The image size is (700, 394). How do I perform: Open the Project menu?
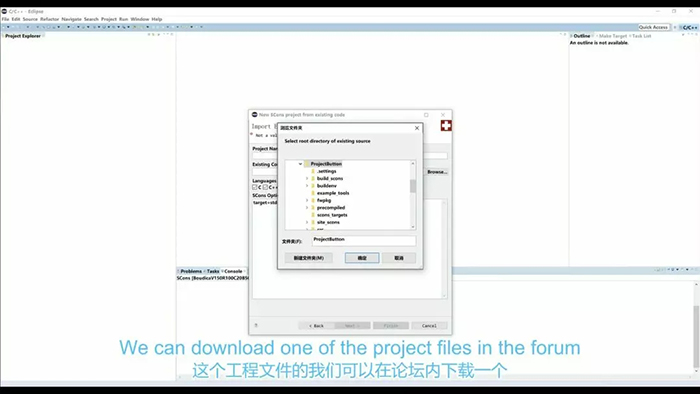109,19
